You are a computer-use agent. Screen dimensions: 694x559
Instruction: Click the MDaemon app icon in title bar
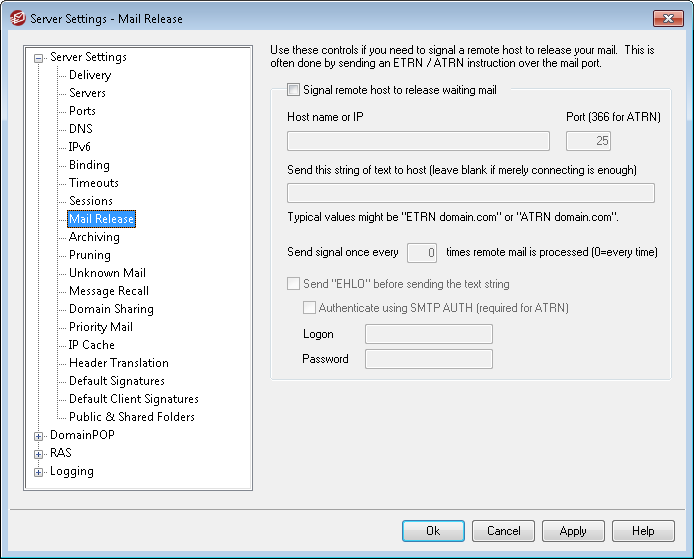click(x=15, y=18)
